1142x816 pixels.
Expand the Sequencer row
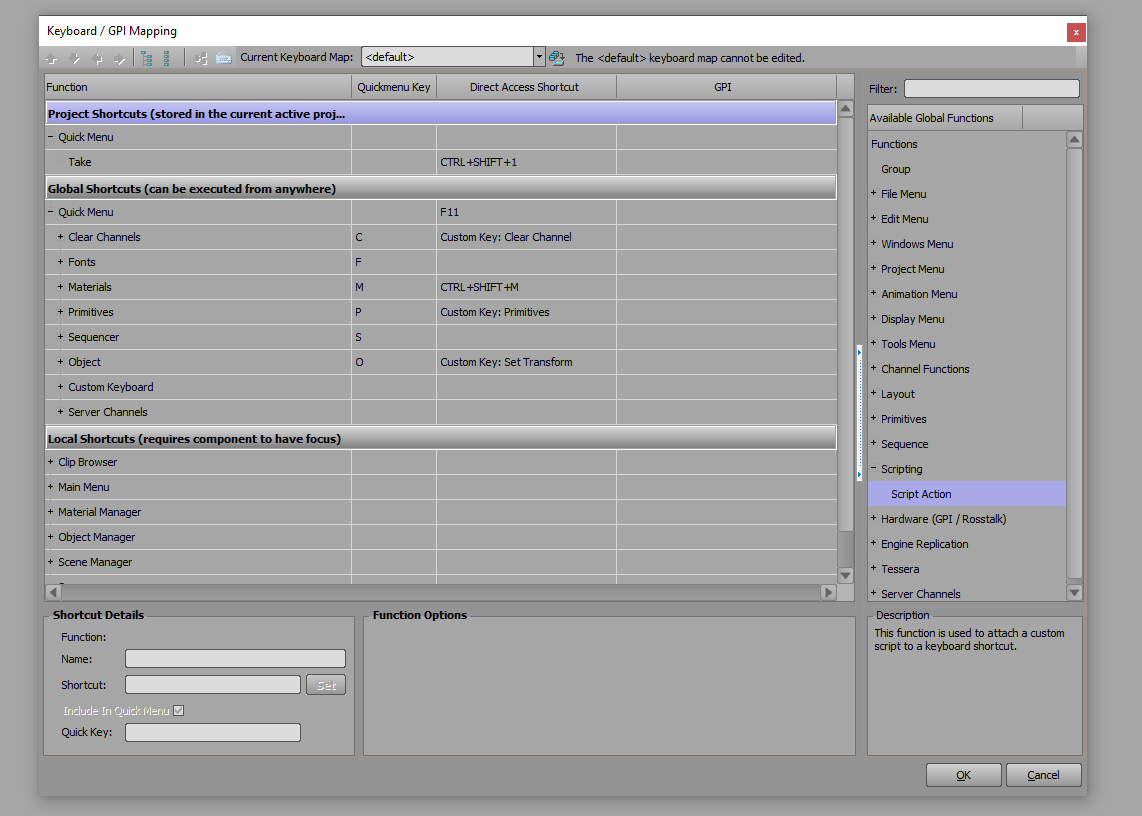click(x=60, y=337)
